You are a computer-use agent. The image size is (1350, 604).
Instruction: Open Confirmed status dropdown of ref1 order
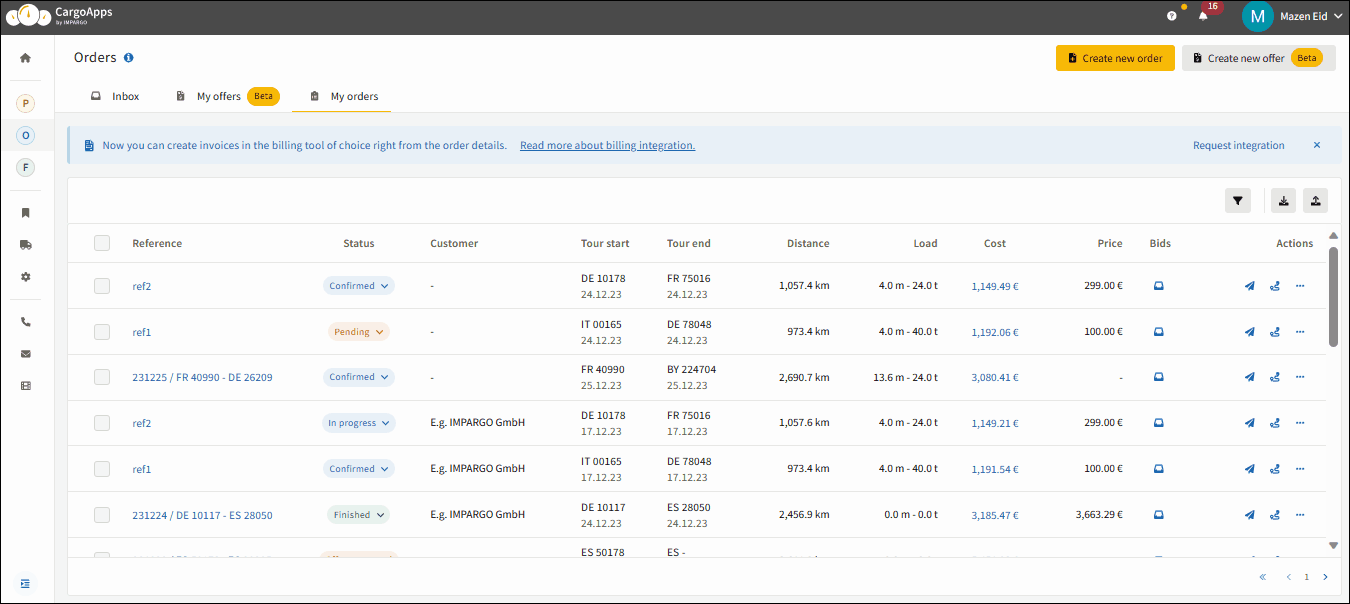[x=359, y=469]
